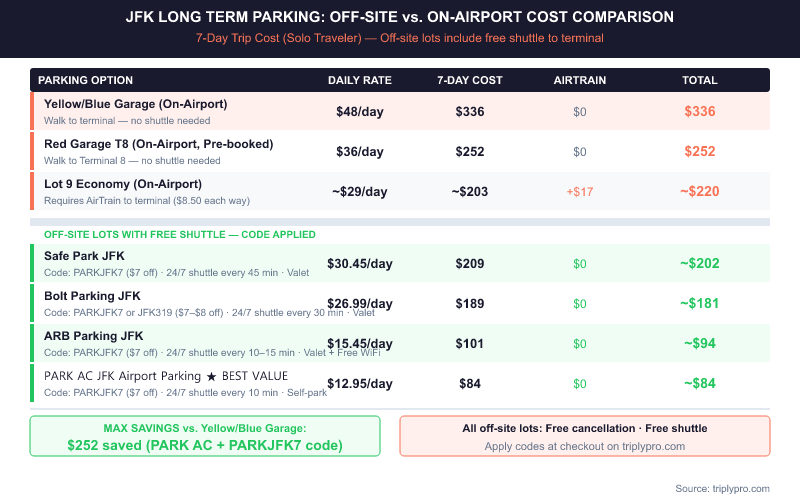Click the PARKING OPTION column header
Viewport: 800px width, 500px height.
click(85, 80)
